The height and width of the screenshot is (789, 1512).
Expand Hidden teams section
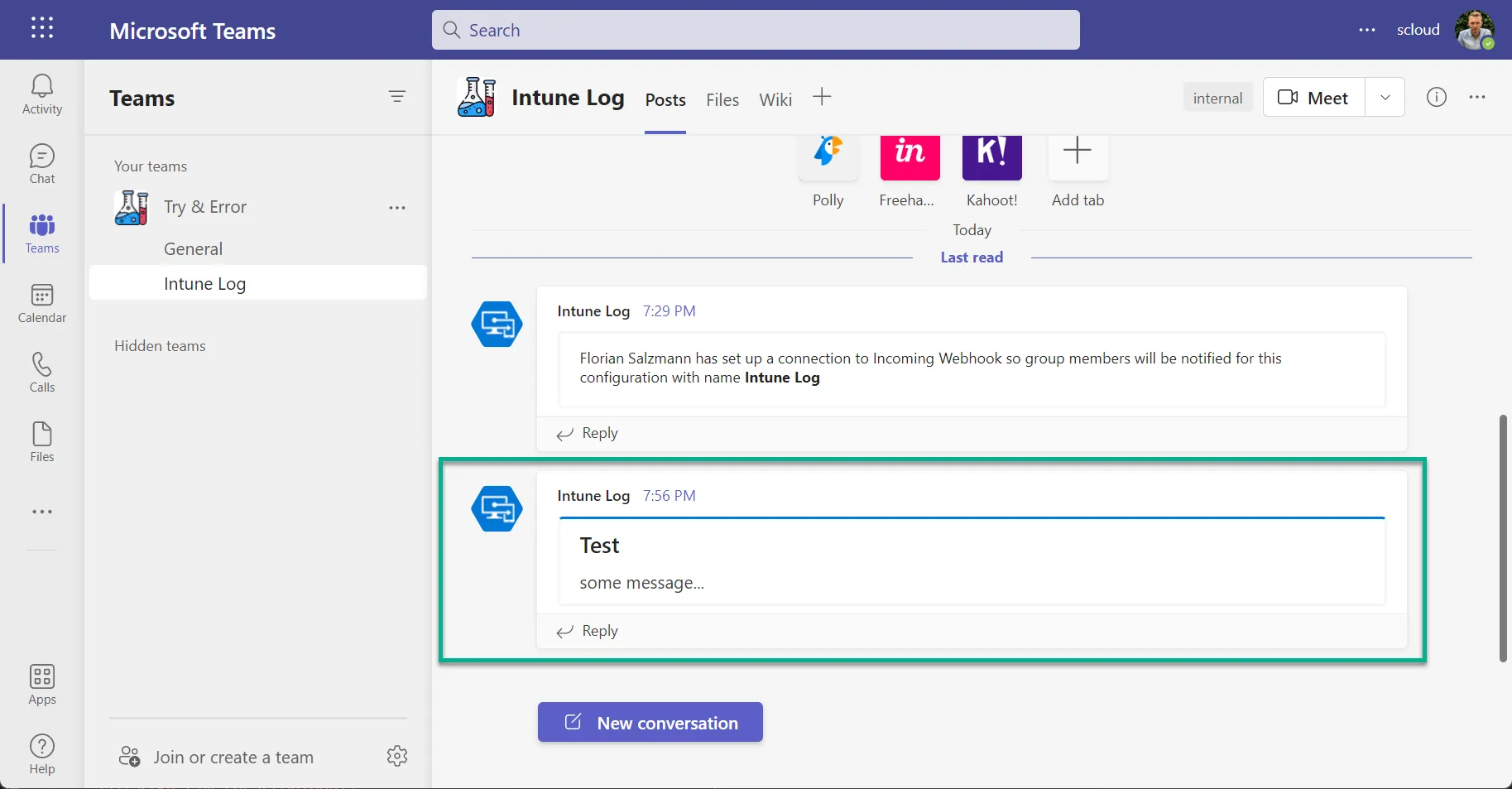[160, 346]
